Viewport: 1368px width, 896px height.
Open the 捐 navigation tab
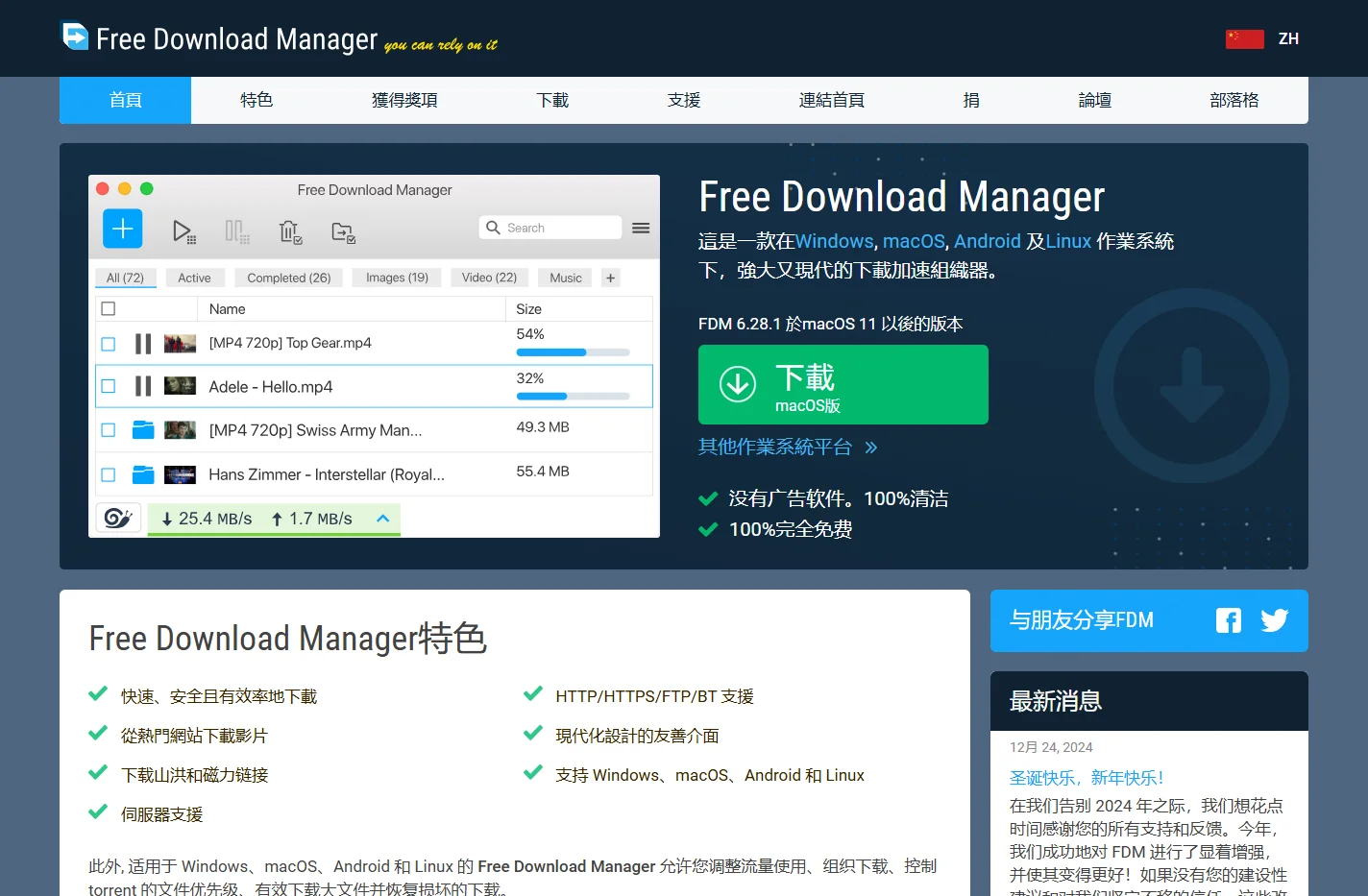point(971,100)
